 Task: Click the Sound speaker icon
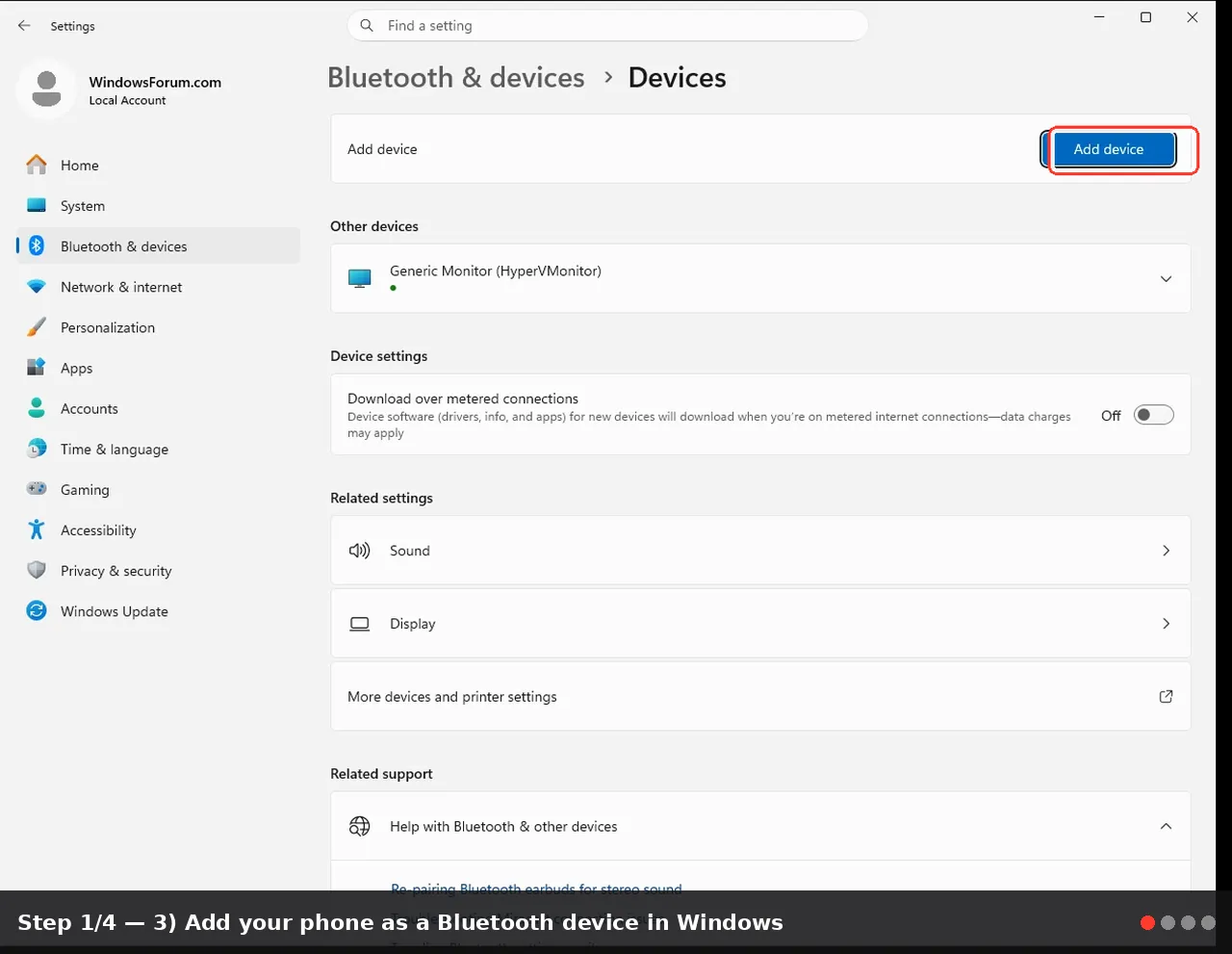[360, 551]
